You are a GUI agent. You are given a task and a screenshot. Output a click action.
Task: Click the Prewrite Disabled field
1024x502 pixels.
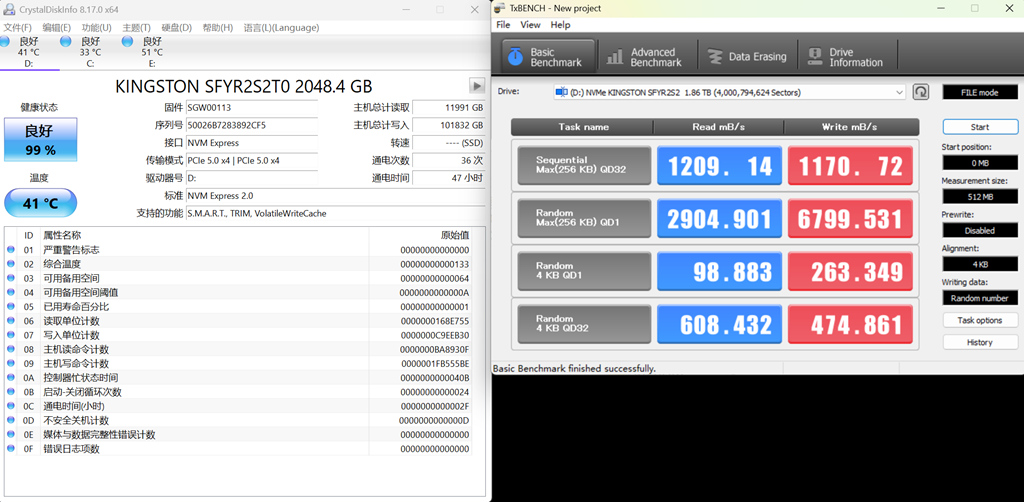(x=980, y=230)
